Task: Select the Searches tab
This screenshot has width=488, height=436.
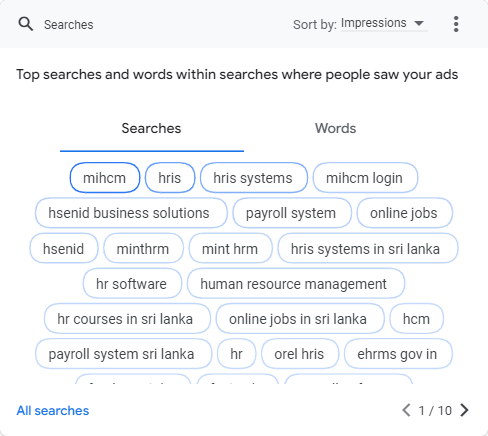Action: click(x=151, y=128)
